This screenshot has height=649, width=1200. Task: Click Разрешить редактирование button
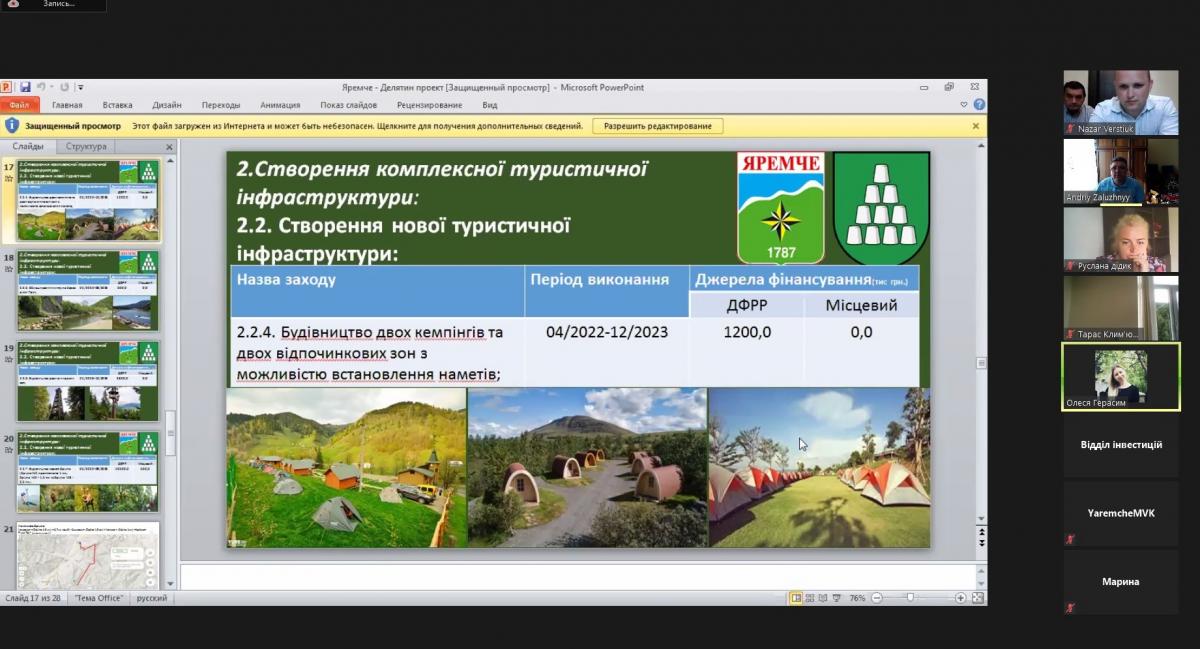click(658, 126)
